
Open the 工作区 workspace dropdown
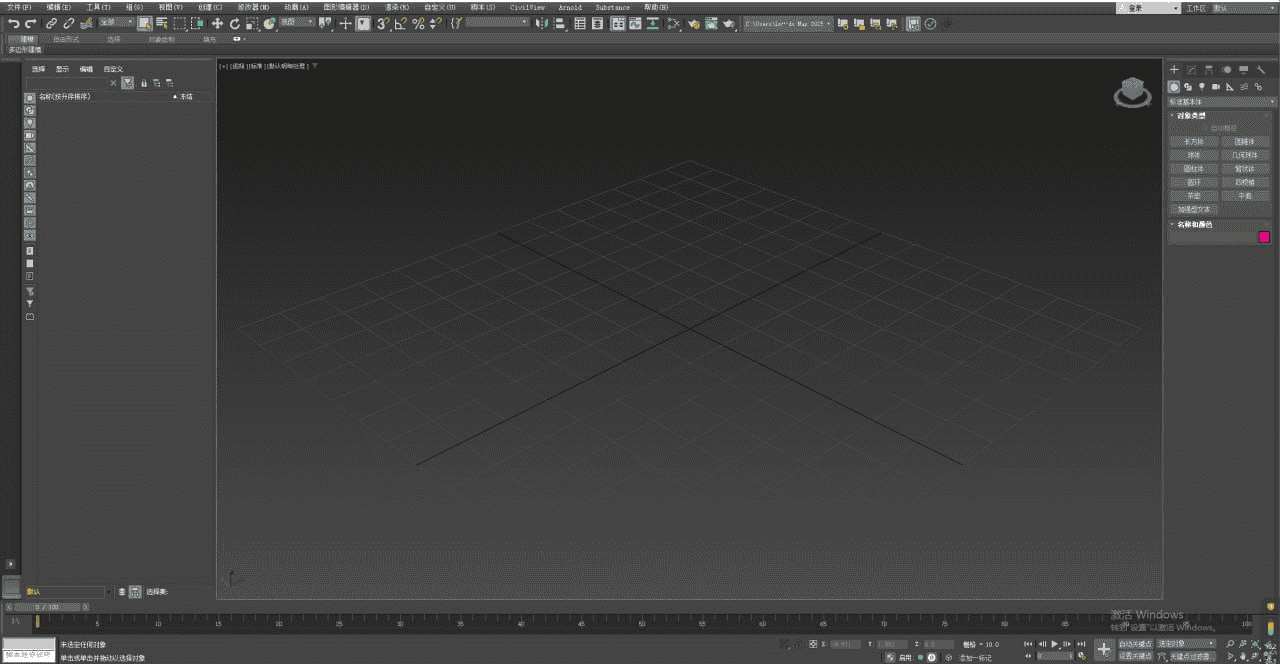[x=1245, y=8]
